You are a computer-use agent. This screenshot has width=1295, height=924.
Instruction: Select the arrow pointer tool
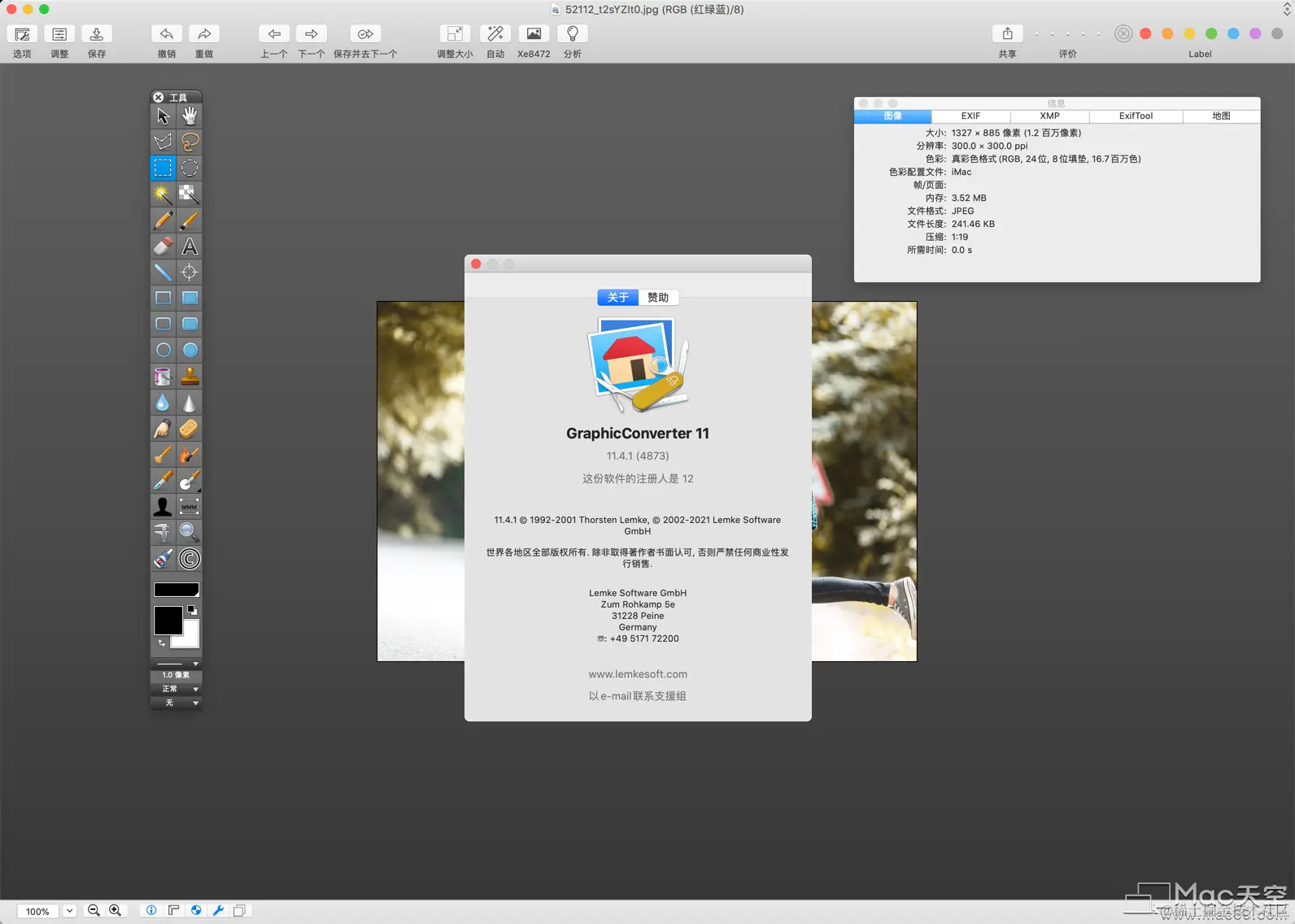click(163, 116)
